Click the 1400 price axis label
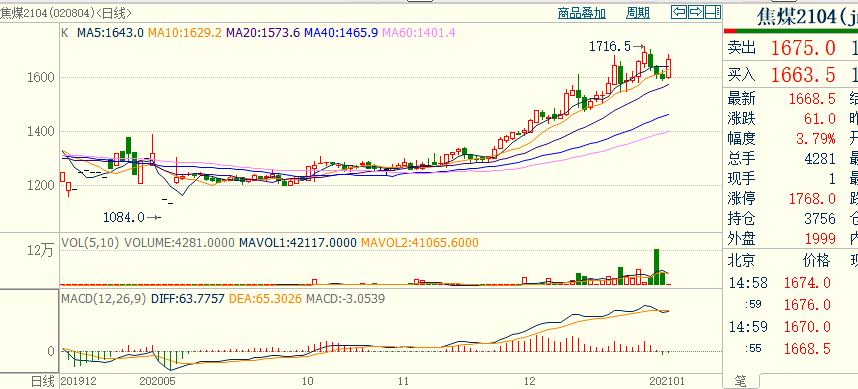Viewport: 858px width, 389px height. click(x=40, y=131)
